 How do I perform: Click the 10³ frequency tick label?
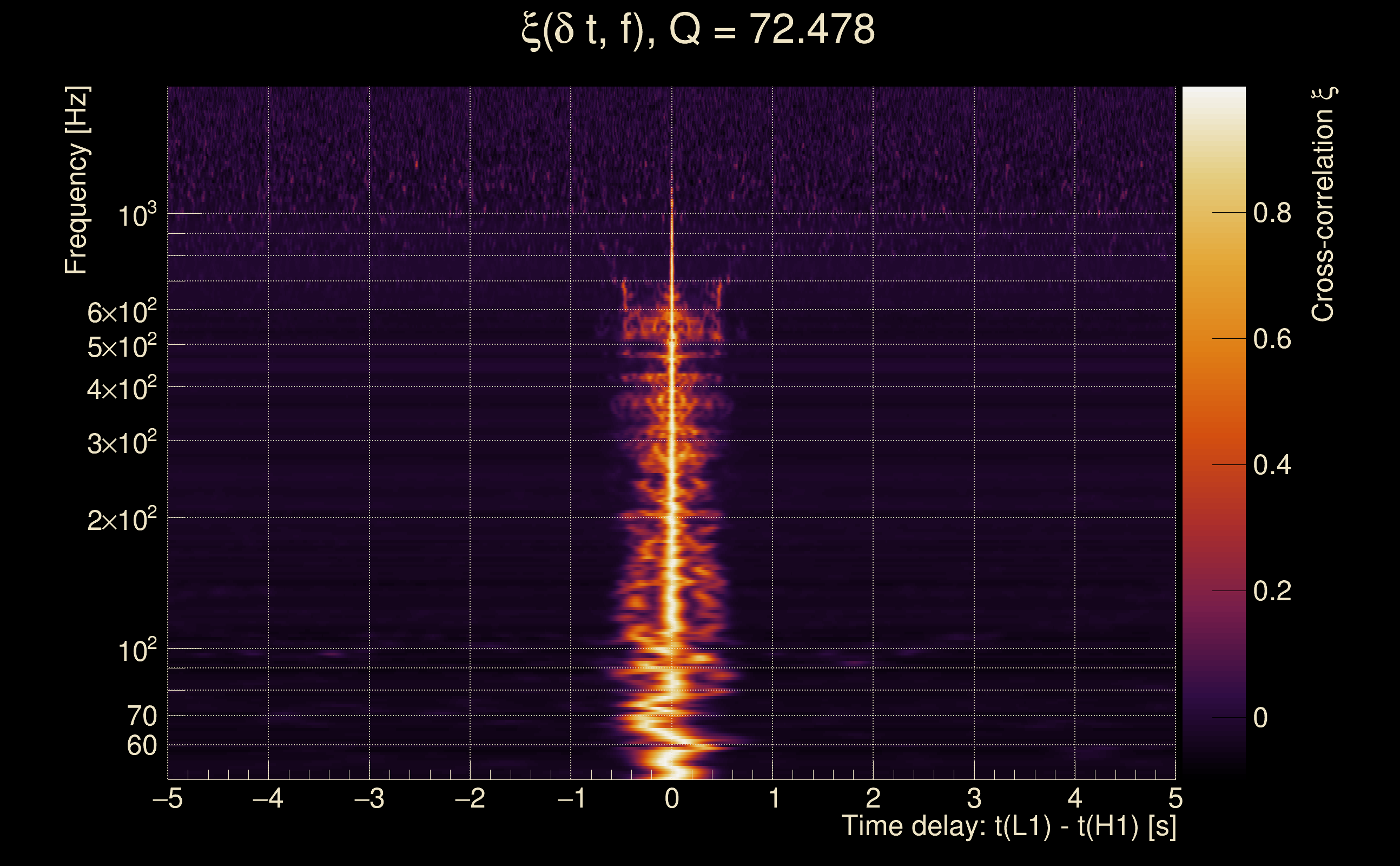click(x=137, y=216)
